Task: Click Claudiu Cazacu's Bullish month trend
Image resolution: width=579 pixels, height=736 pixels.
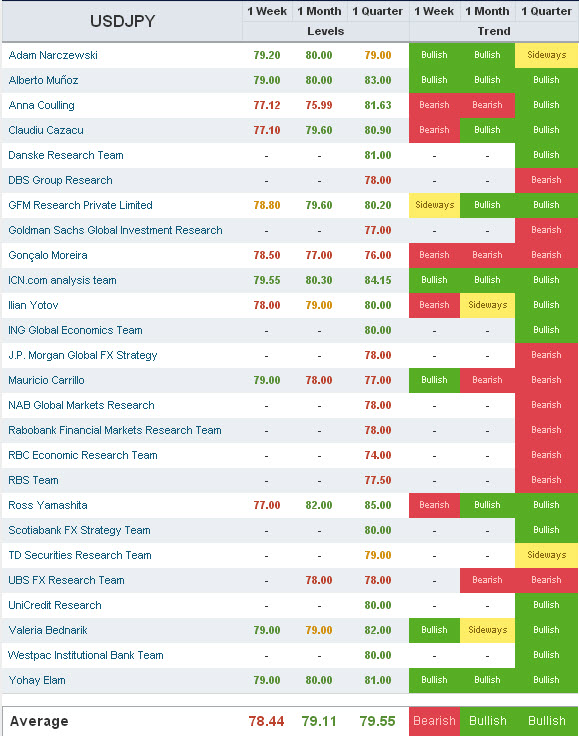Action: coord(488,130)
